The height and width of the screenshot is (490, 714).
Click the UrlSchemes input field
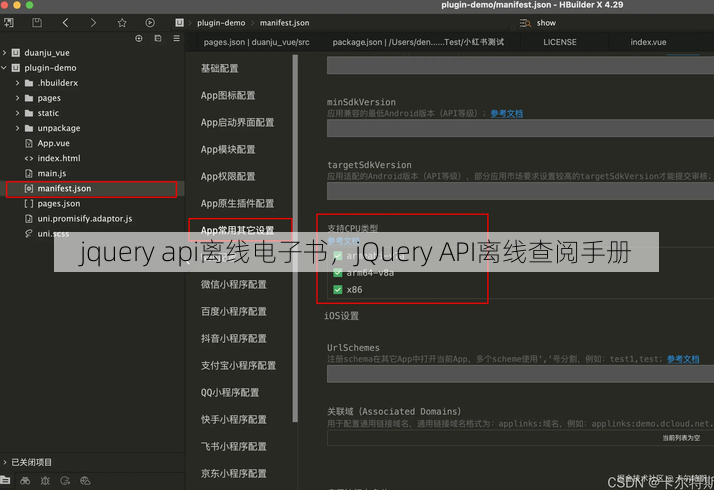pyautogui.click(x=520, y=374)
